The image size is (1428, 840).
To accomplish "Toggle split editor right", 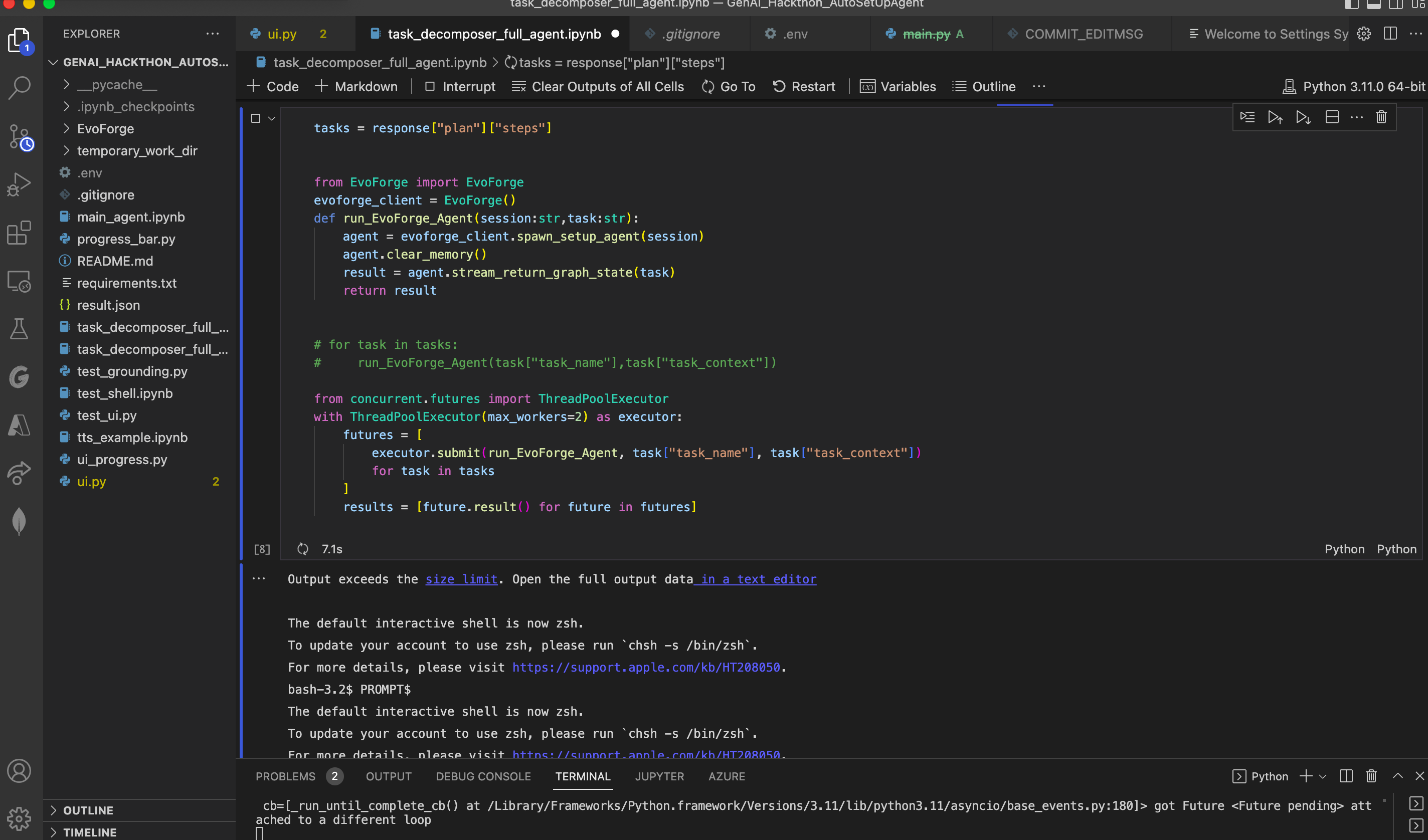I will [1389, 34].
